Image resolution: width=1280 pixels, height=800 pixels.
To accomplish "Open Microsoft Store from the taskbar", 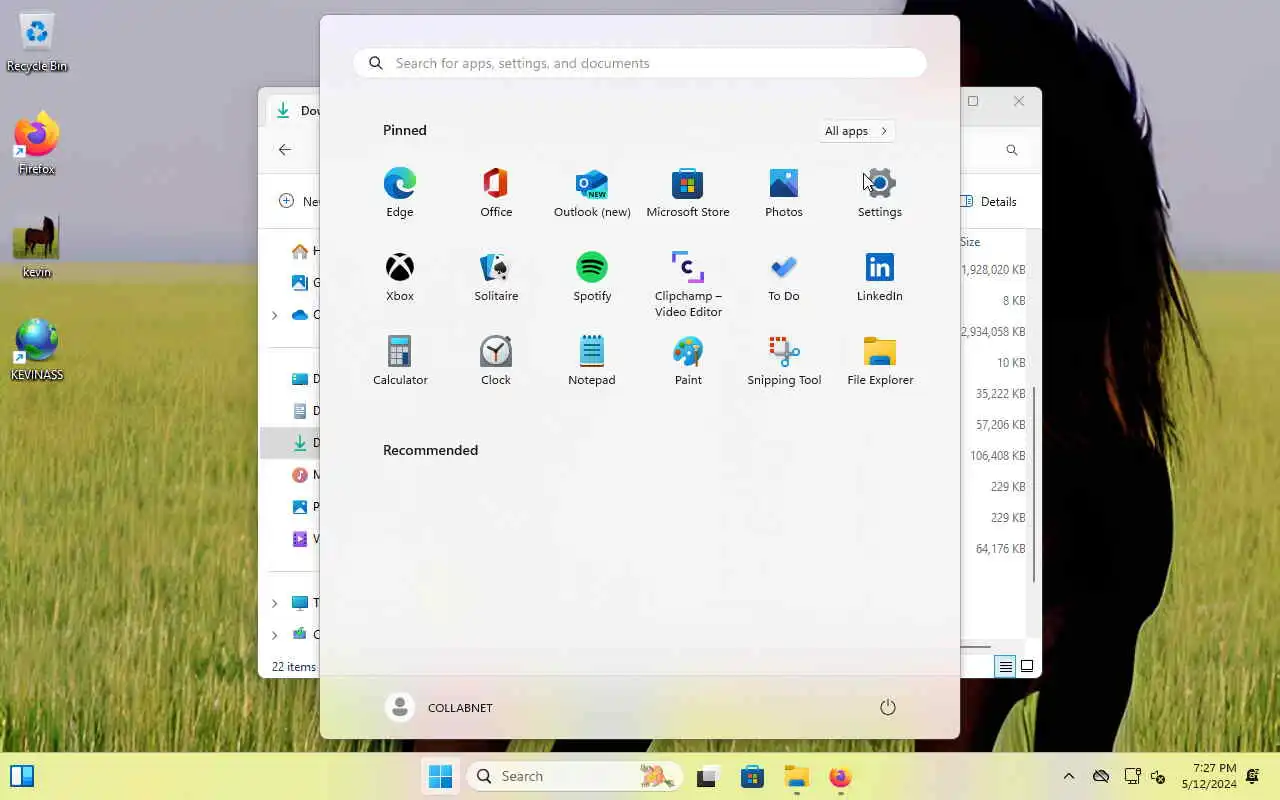I will 753,776.
